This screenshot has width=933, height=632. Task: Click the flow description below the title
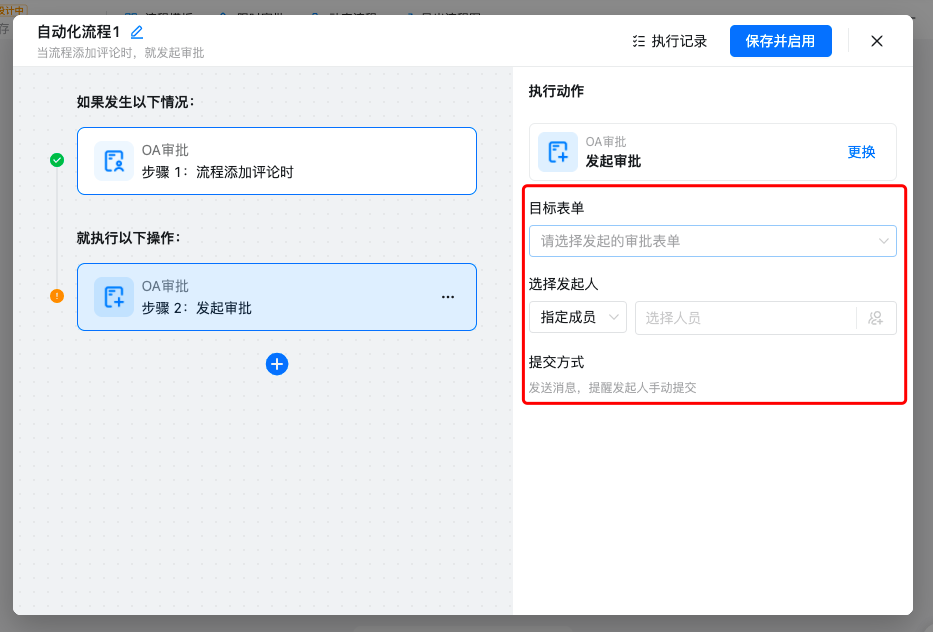coord(120,53)
